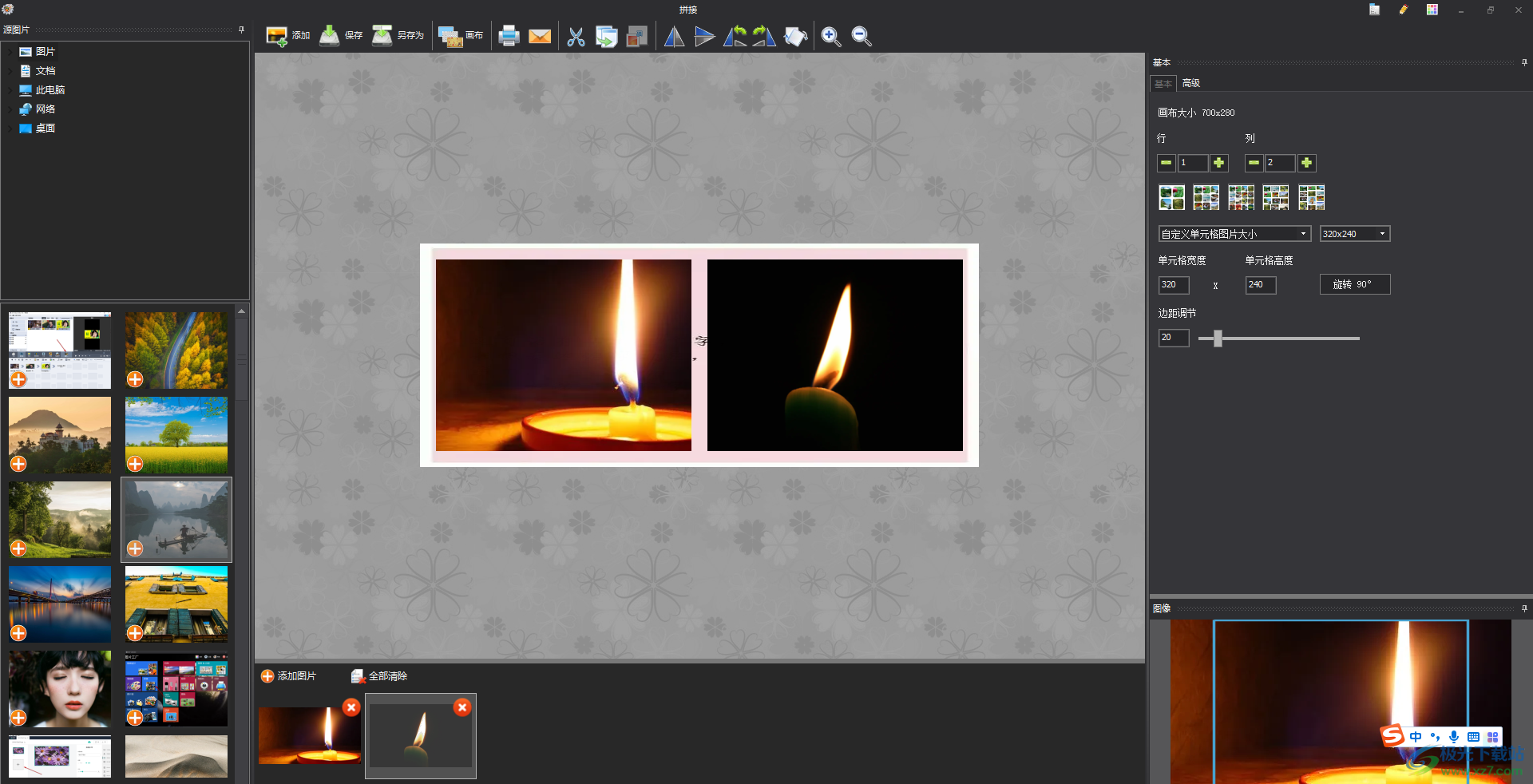Choose the fifth grid layout preset
This screenshot has height=784, width=1533.
1312,197
